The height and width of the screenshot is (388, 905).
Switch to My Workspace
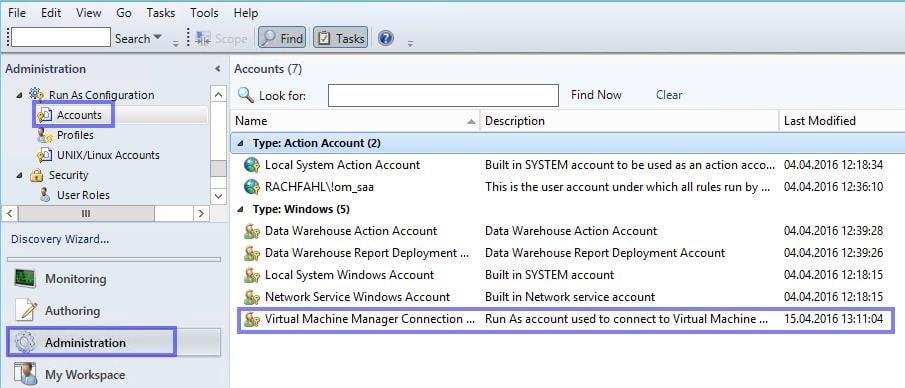(85, 375)
